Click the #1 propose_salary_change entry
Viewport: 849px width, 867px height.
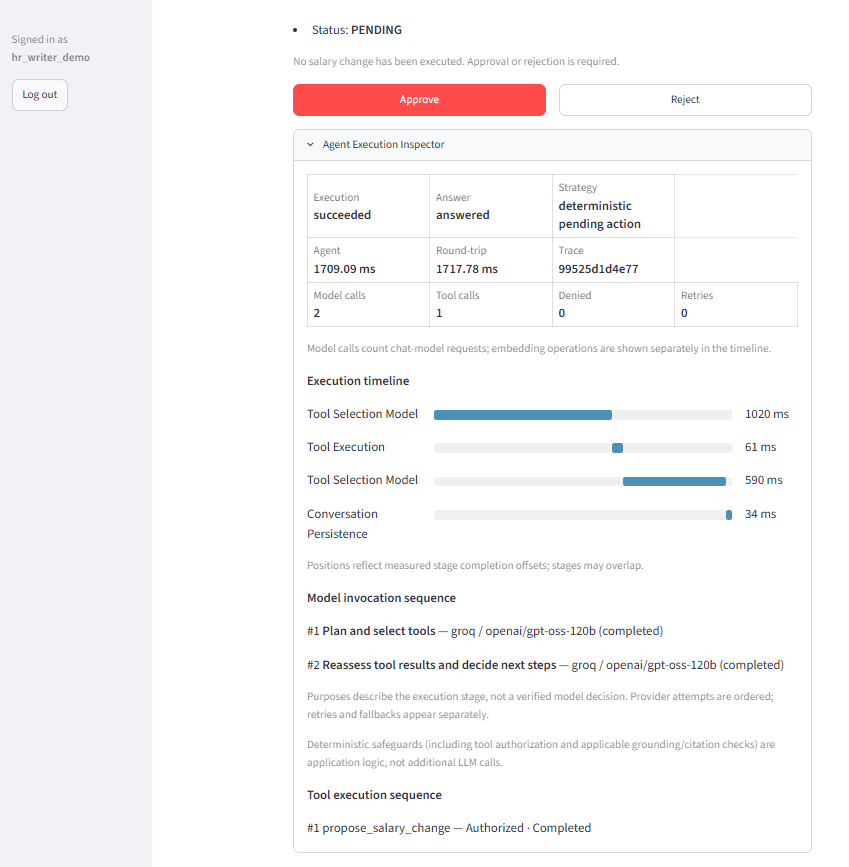pyautogui.click(x=449, y=828)
